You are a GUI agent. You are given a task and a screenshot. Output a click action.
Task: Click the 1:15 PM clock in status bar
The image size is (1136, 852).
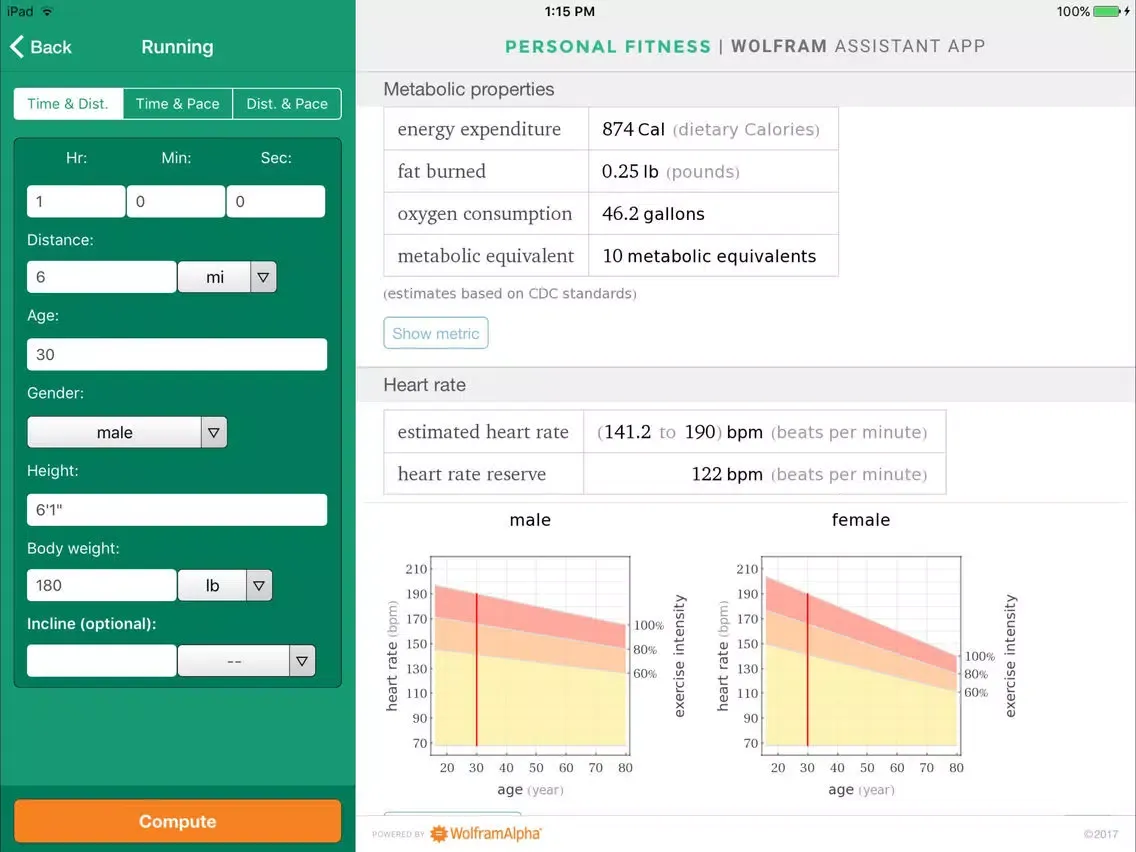click(569, 11)
